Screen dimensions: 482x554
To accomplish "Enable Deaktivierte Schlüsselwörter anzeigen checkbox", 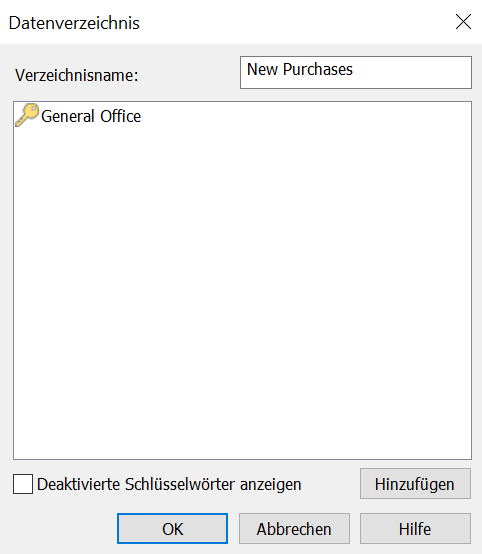I will [23, 484].
